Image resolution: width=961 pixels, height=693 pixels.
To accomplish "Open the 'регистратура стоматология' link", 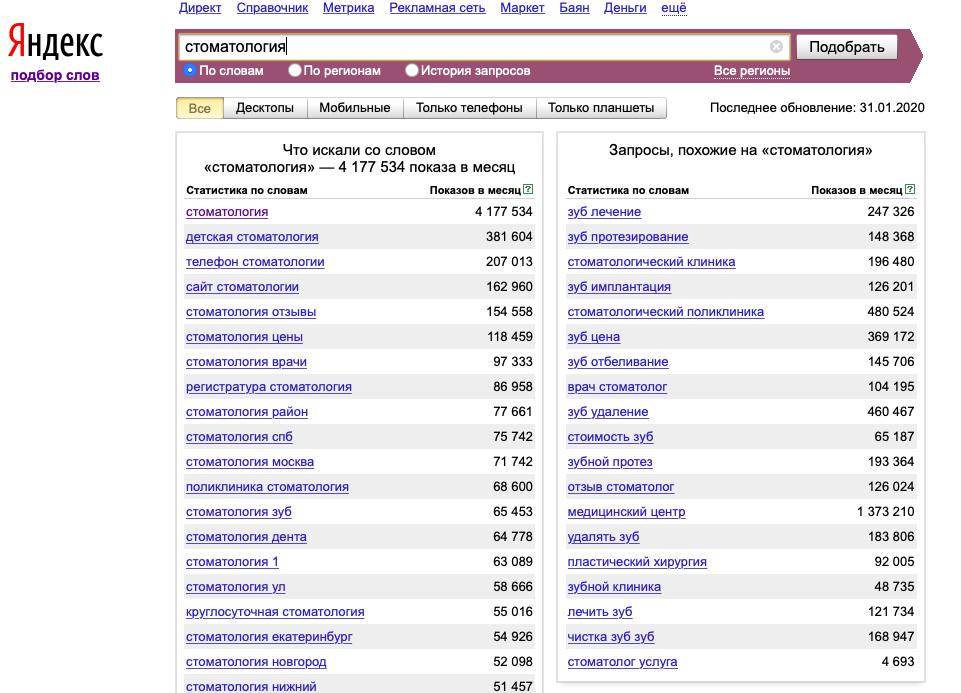I will coord(268,387).
